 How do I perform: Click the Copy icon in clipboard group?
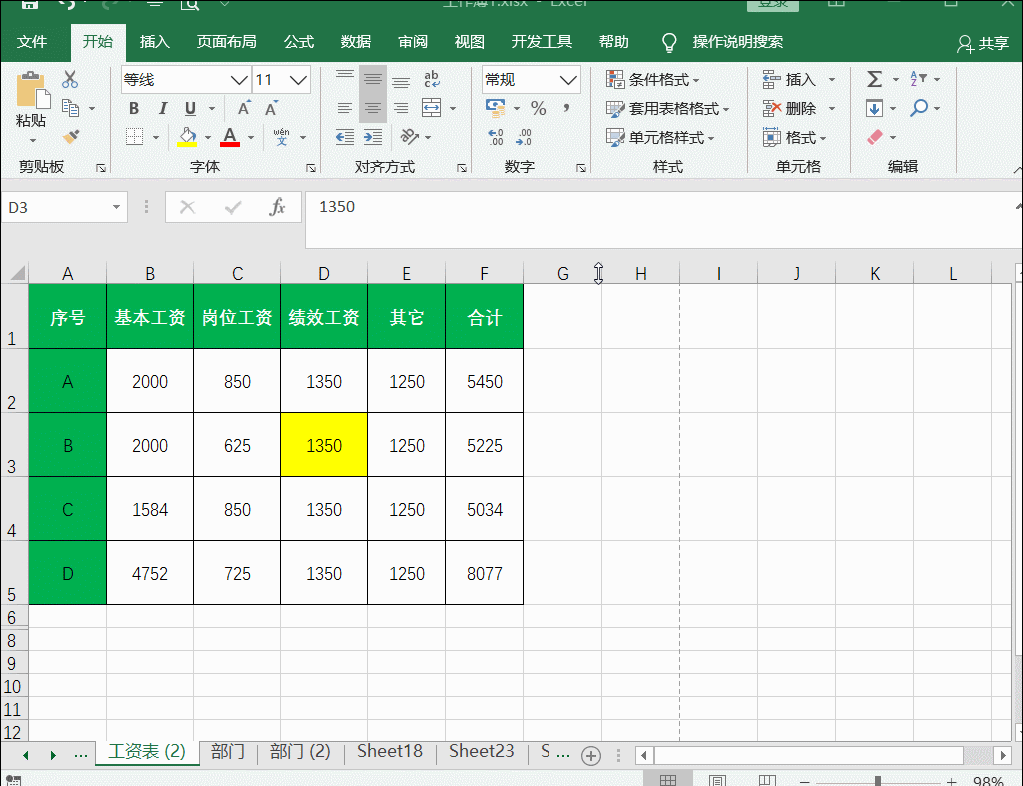[x=70, y=108]
